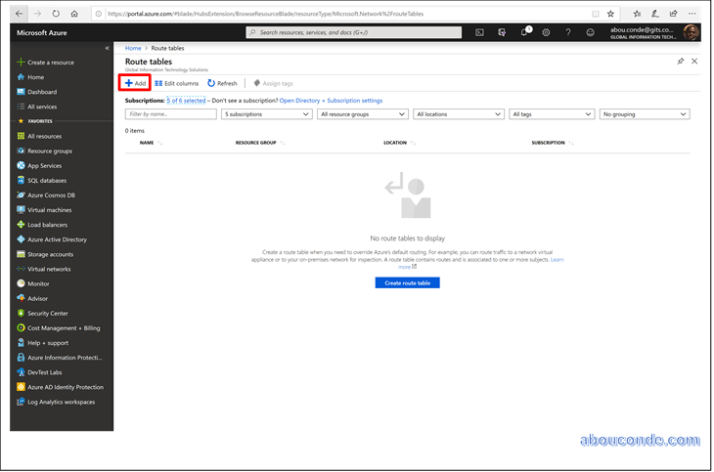
Task: Open the notifications bell icon
Action: pos(524,32)
